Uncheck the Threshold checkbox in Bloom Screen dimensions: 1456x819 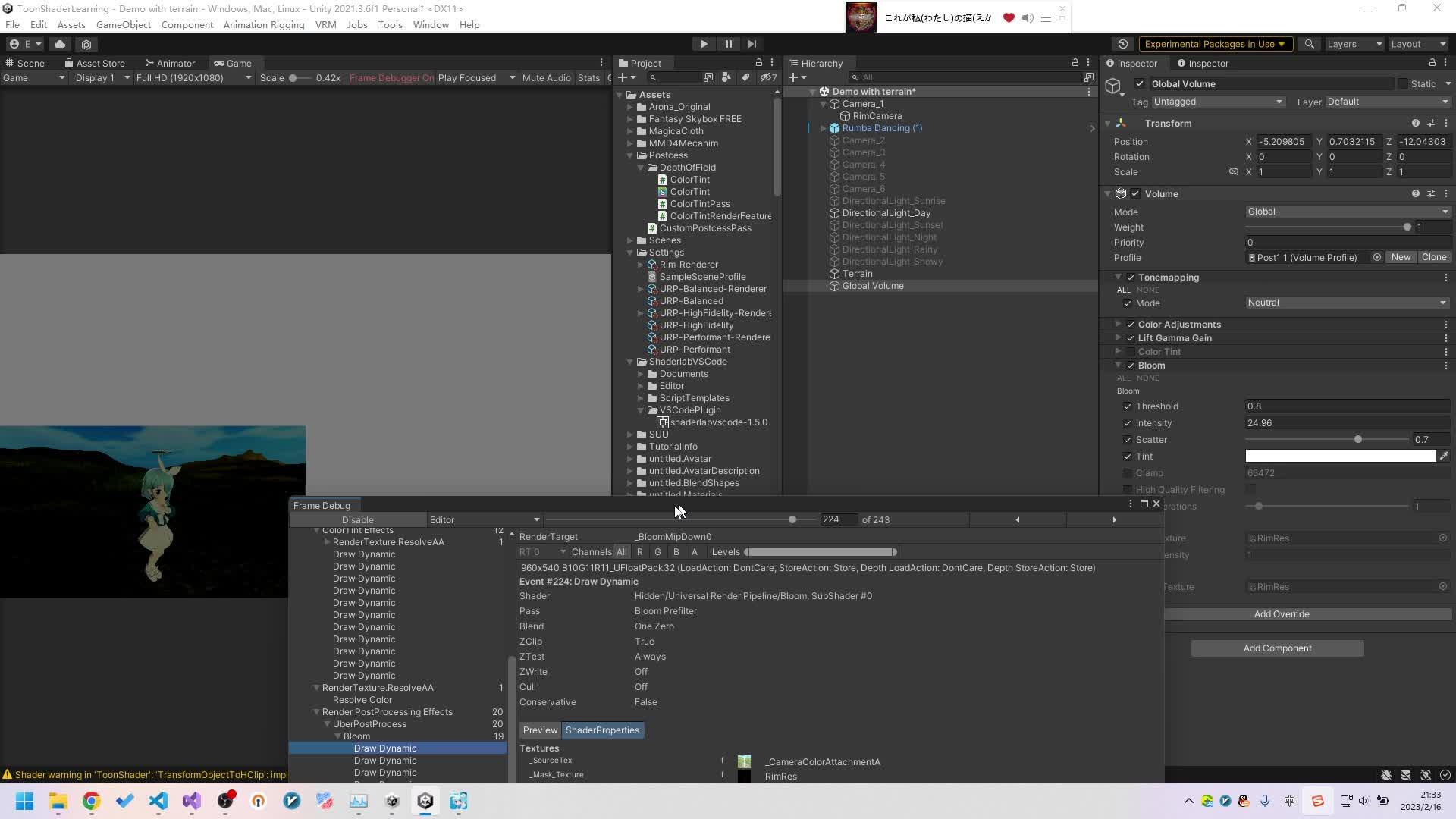pos(1128,406)
